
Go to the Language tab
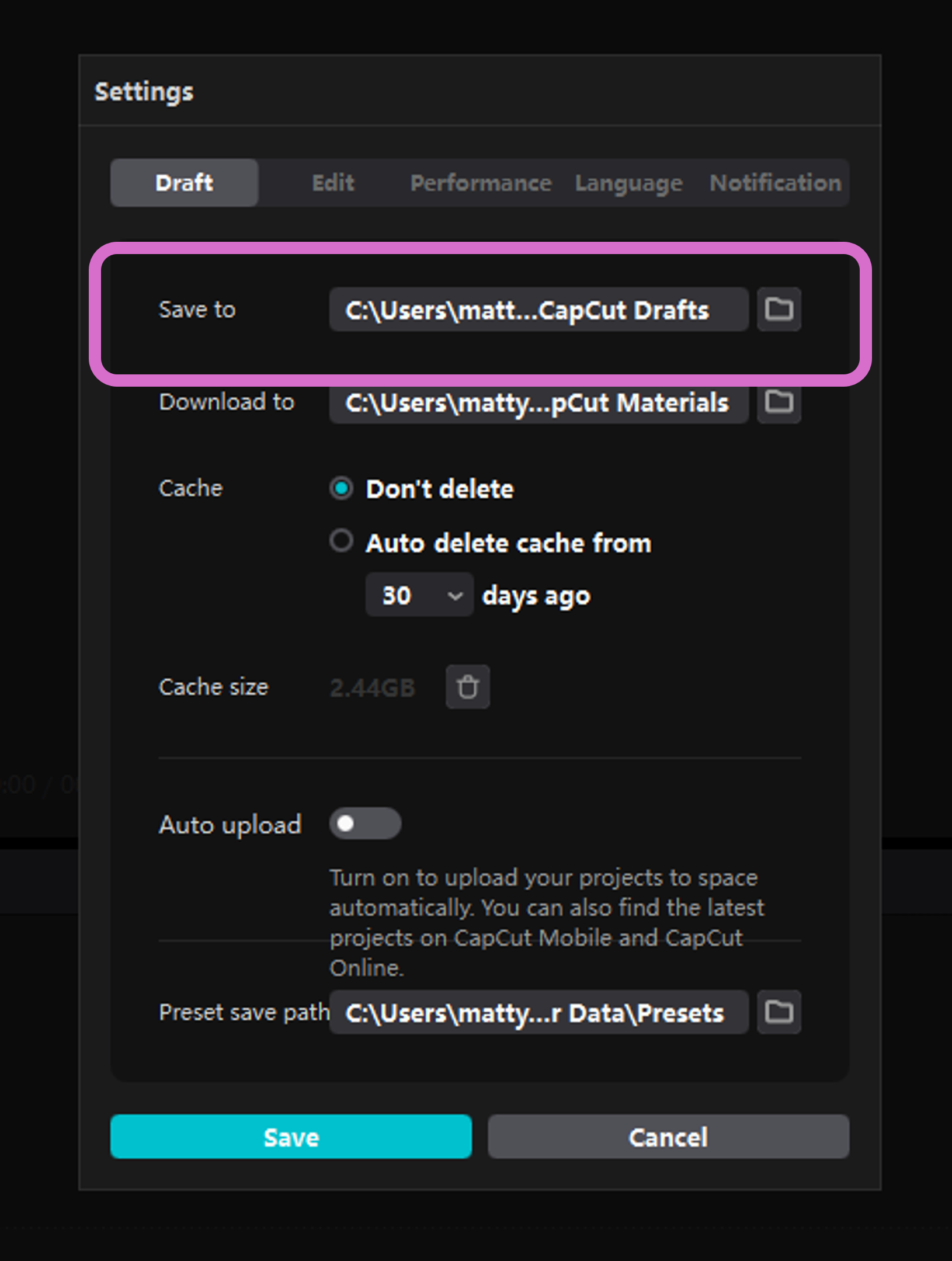pos(628,183)
